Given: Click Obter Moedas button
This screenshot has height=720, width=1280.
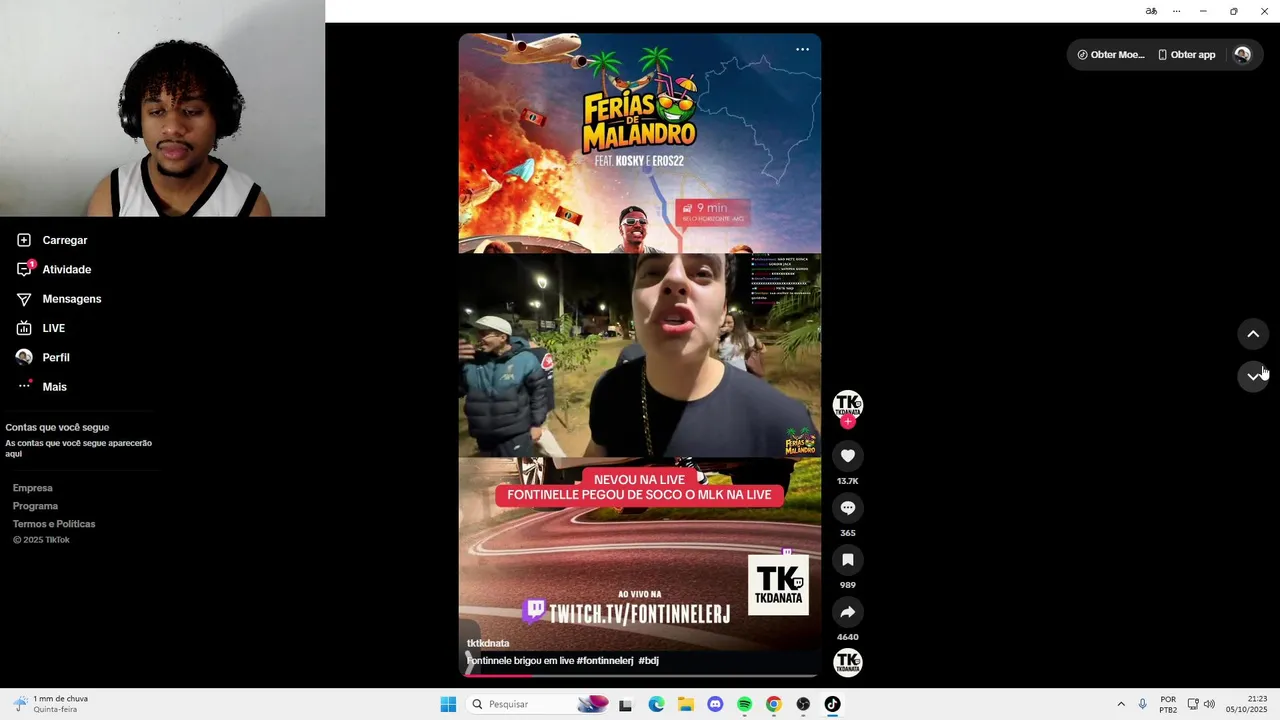Looking at the screenshot, I should point(1110,55).
